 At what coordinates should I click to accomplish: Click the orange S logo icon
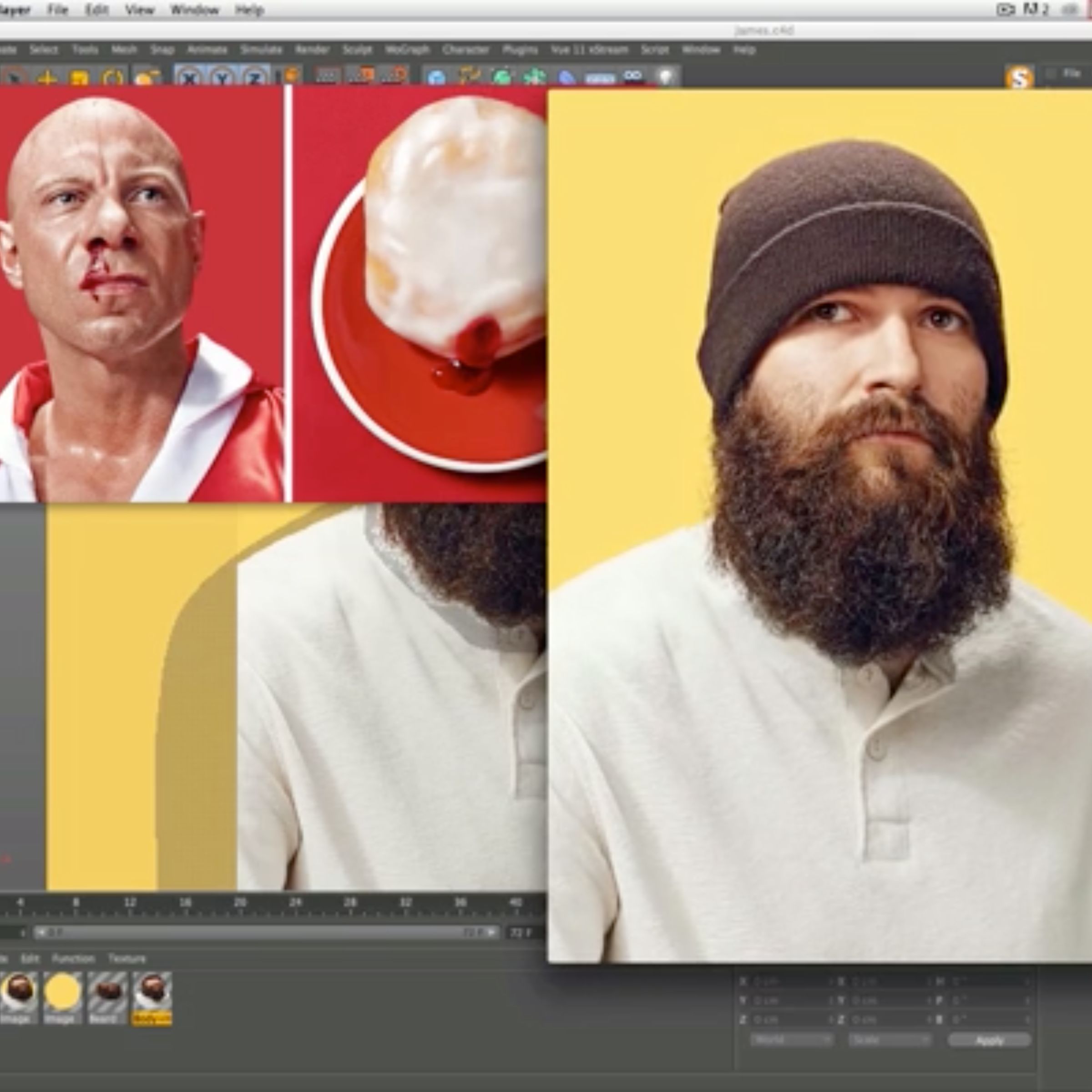click(x=1019, y=78)
